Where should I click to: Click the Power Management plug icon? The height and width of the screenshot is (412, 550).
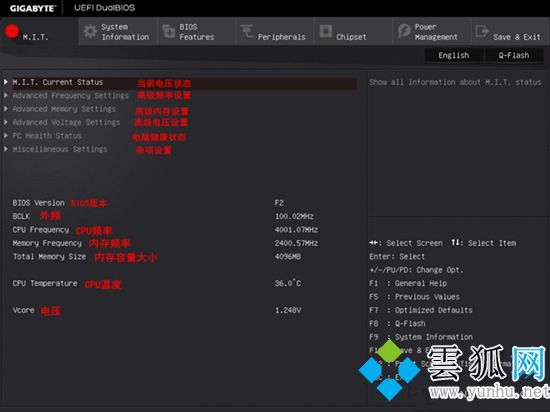(404, 31)
